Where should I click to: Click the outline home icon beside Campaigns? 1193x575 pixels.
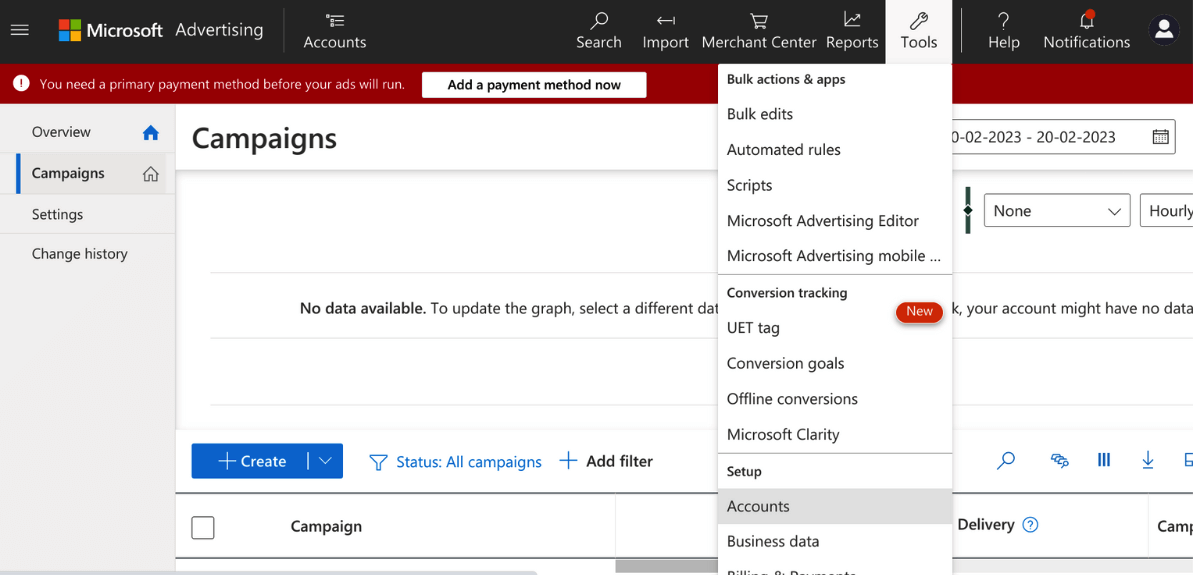click(x=151, y=173)
